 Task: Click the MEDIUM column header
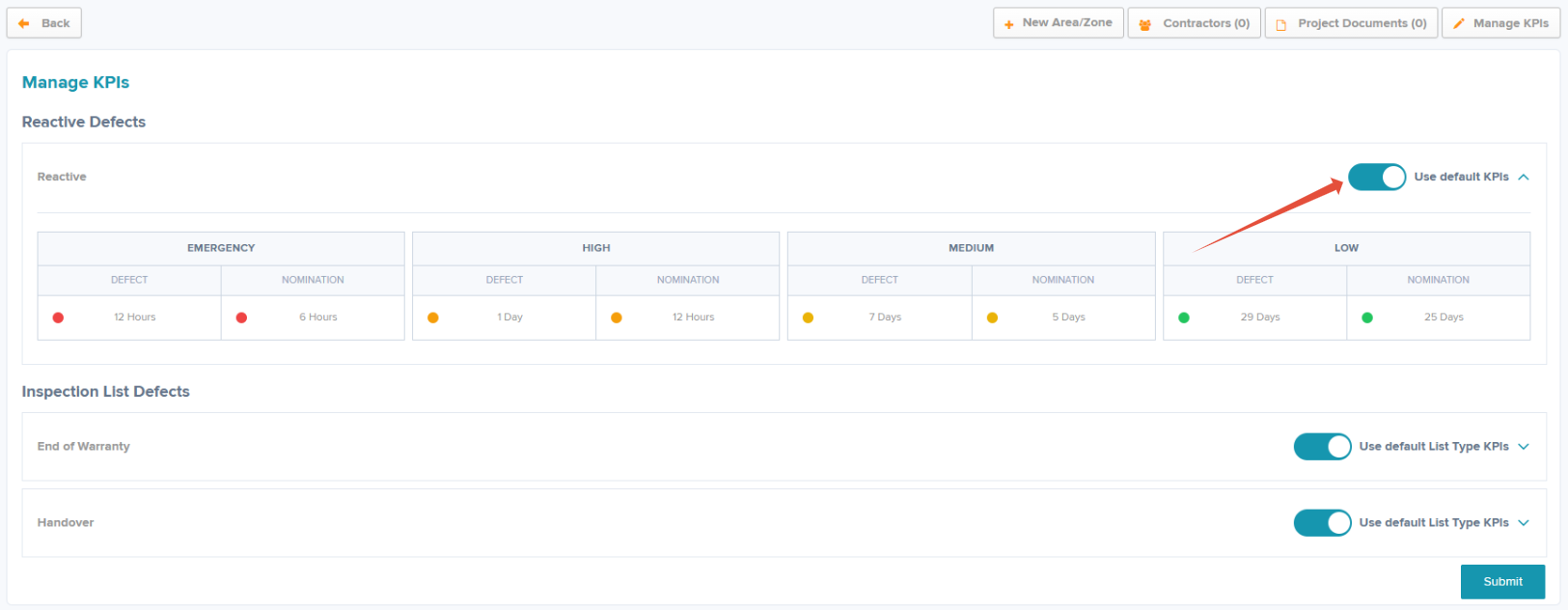tap(971, 248)
